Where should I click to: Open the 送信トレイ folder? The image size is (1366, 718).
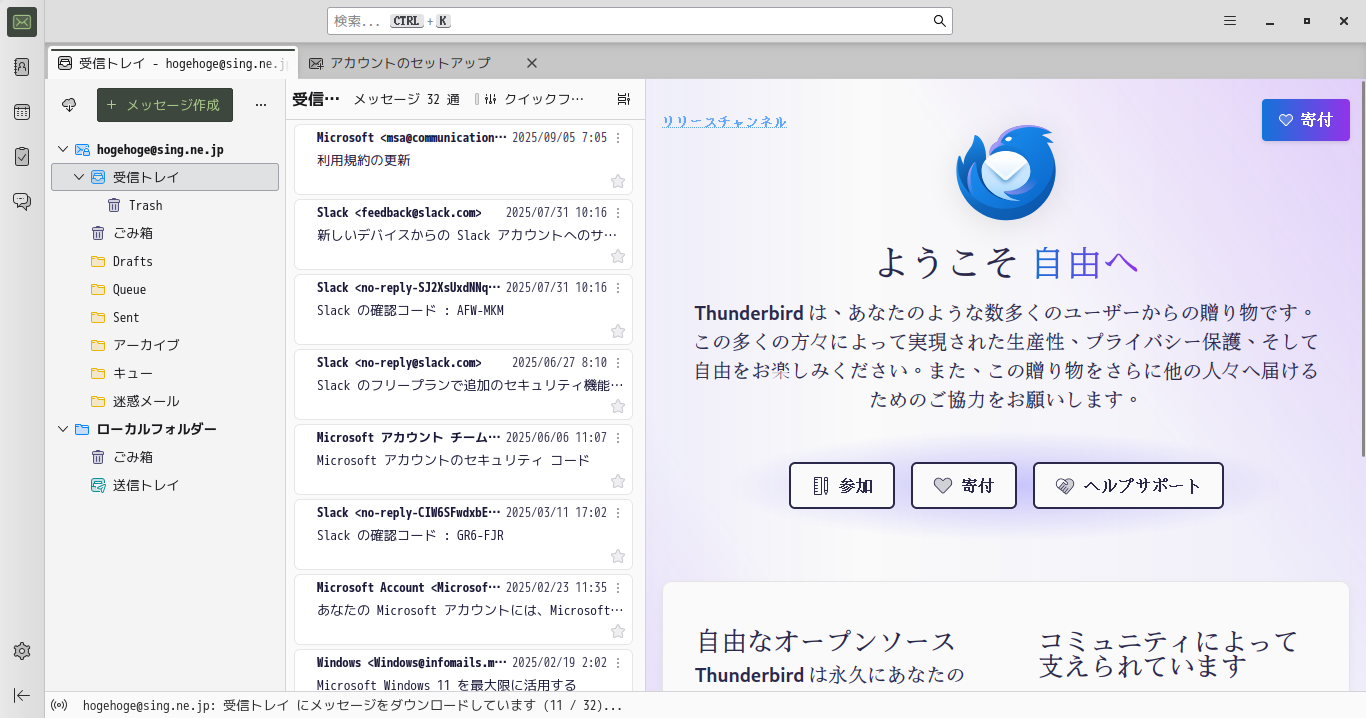coord(166,485)
